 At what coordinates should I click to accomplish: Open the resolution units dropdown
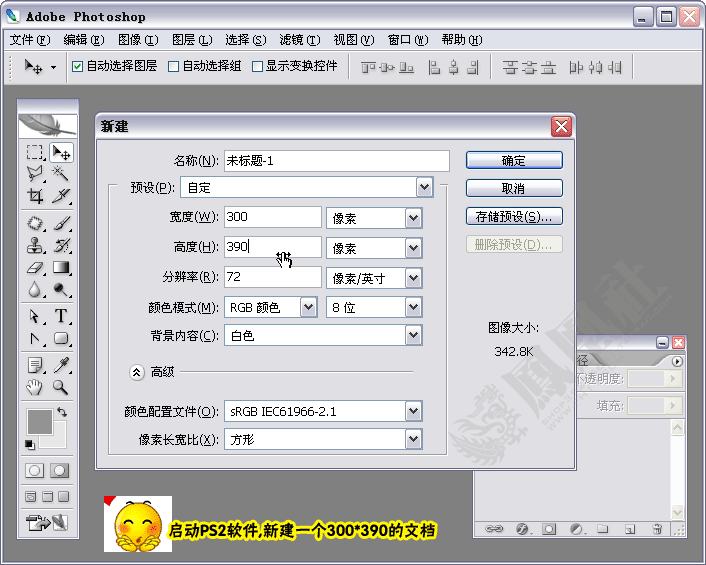(x=413, y=278)
